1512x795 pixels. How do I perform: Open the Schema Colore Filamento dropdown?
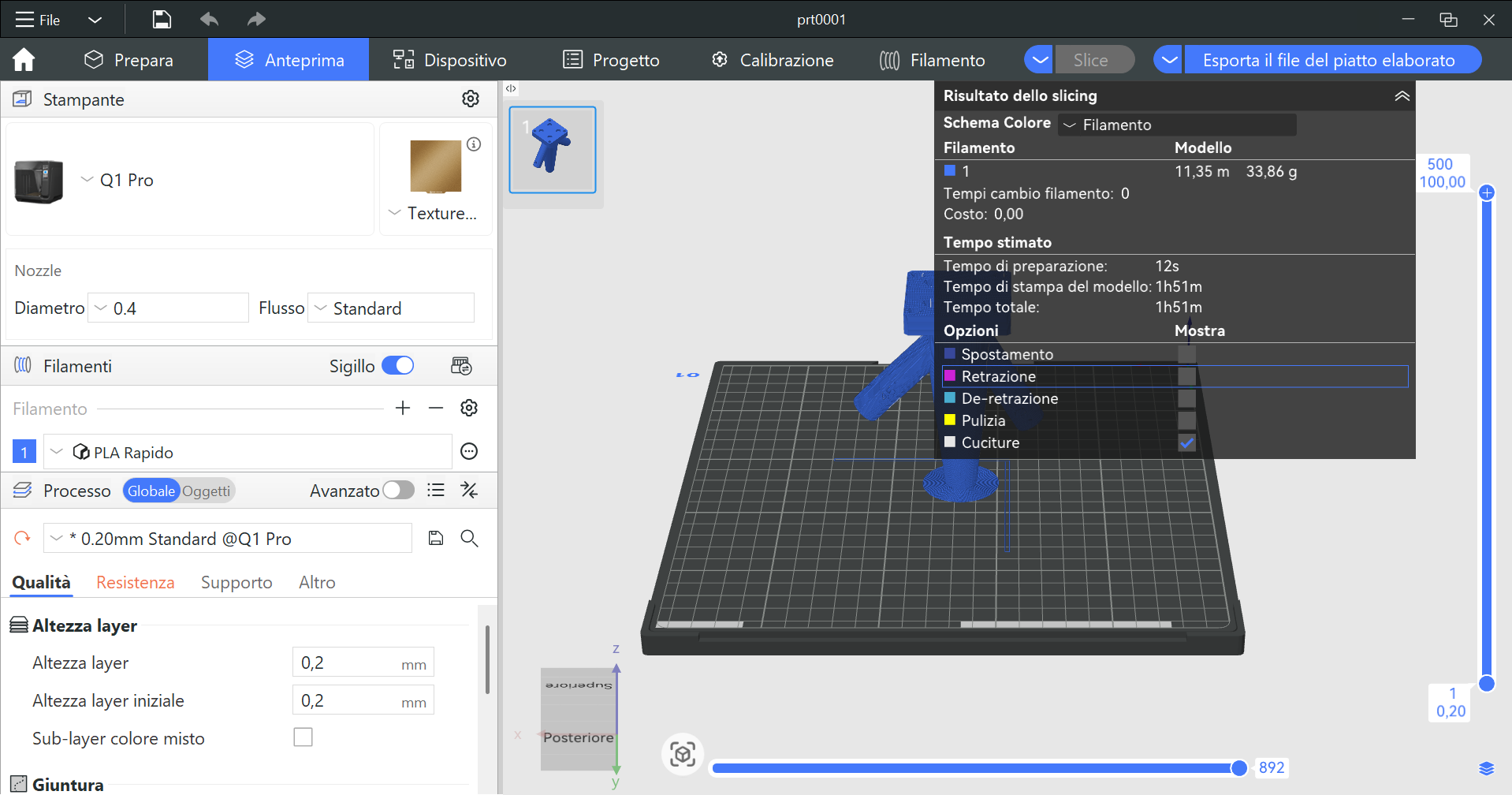[x=1177, y=125]
